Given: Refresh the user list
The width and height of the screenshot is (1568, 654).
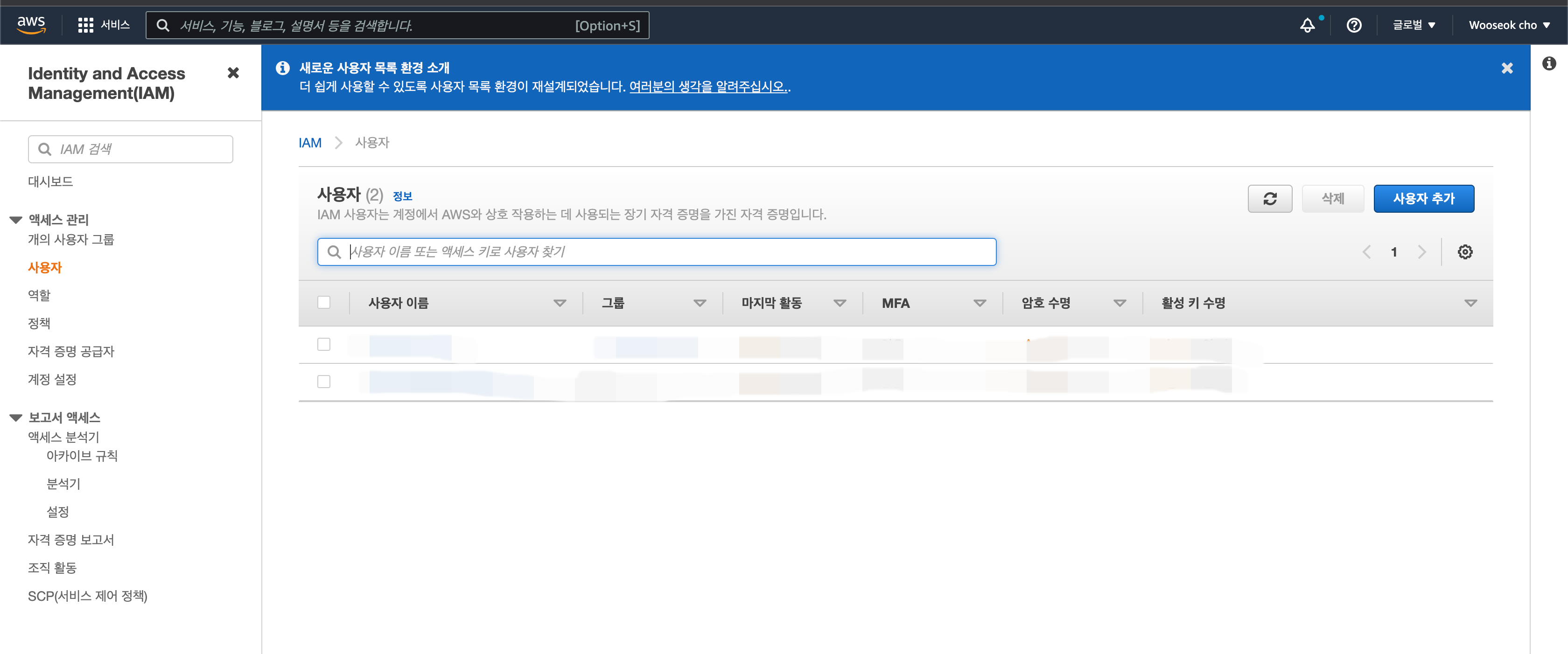Looking at the screenshot, I should pyautogui.click(x=1270, y=198).
